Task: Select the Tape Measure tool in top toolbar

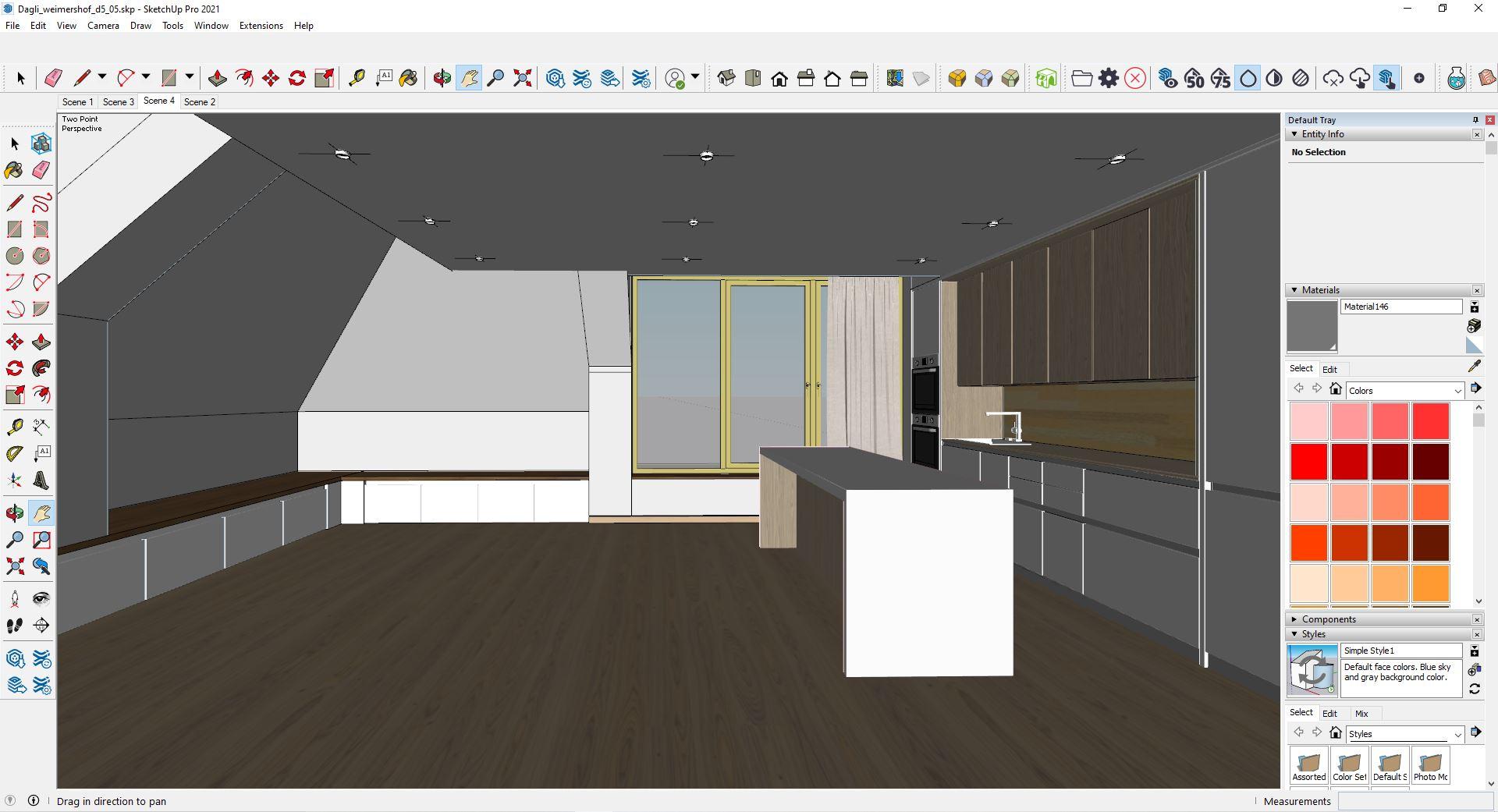Action: (x=357, y=78)
